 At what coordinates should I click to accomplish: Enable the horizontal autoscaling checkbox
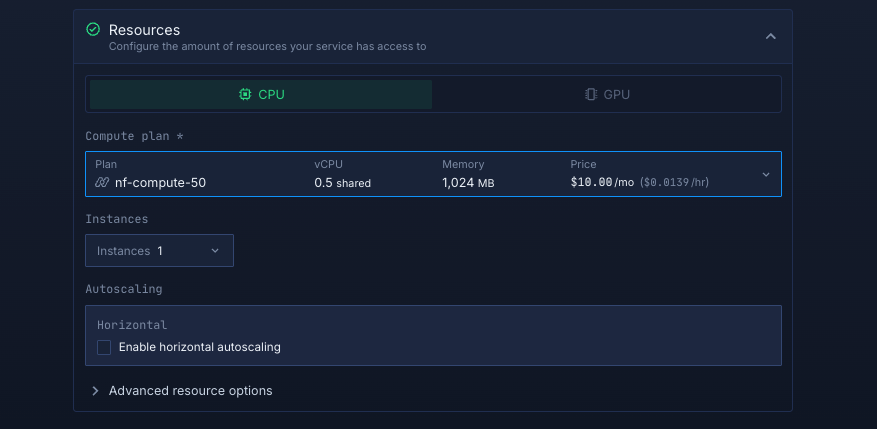(x=104, y=347)
